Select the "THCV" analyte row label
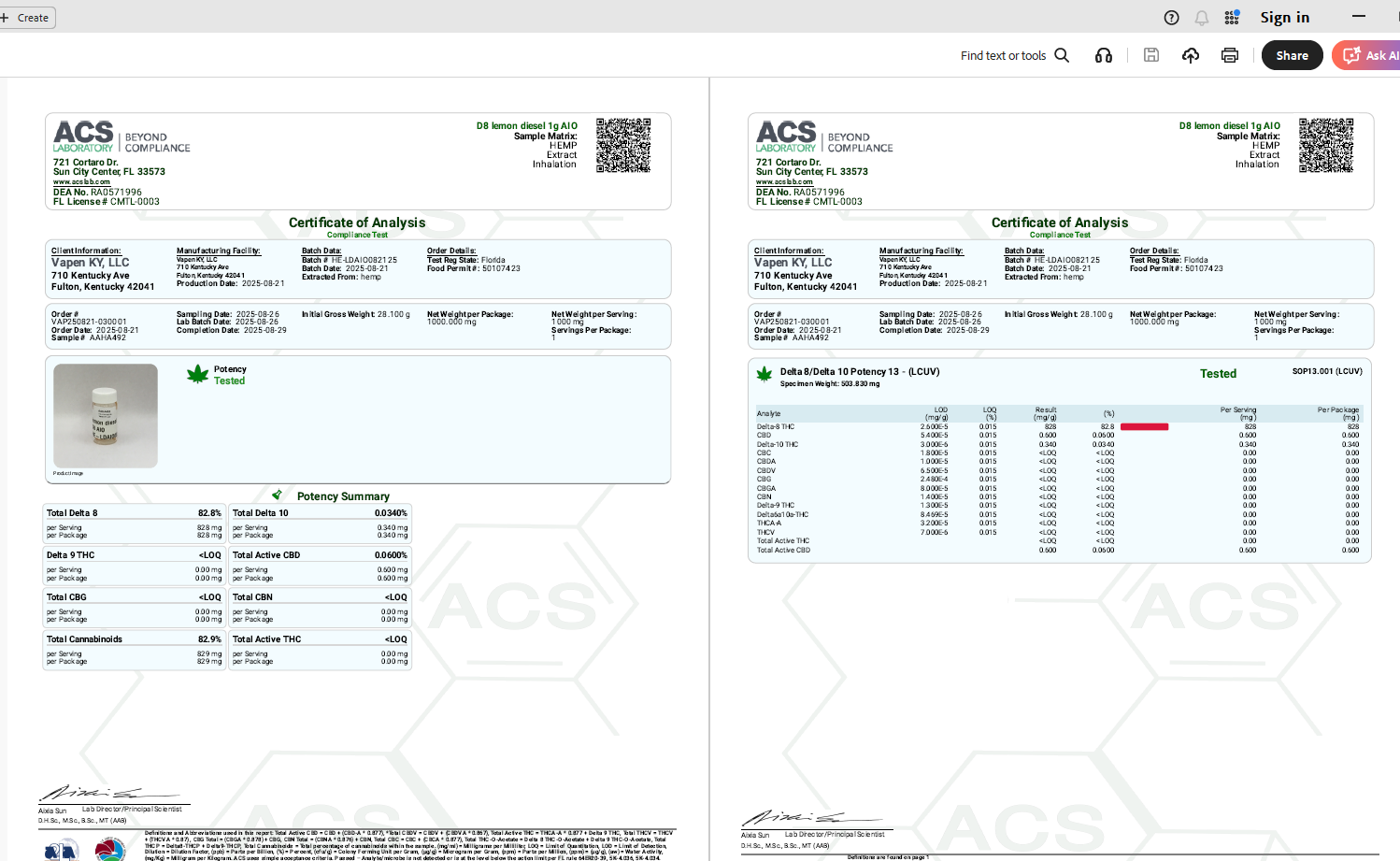This screenshot has width=1400, height=861. 765,533
